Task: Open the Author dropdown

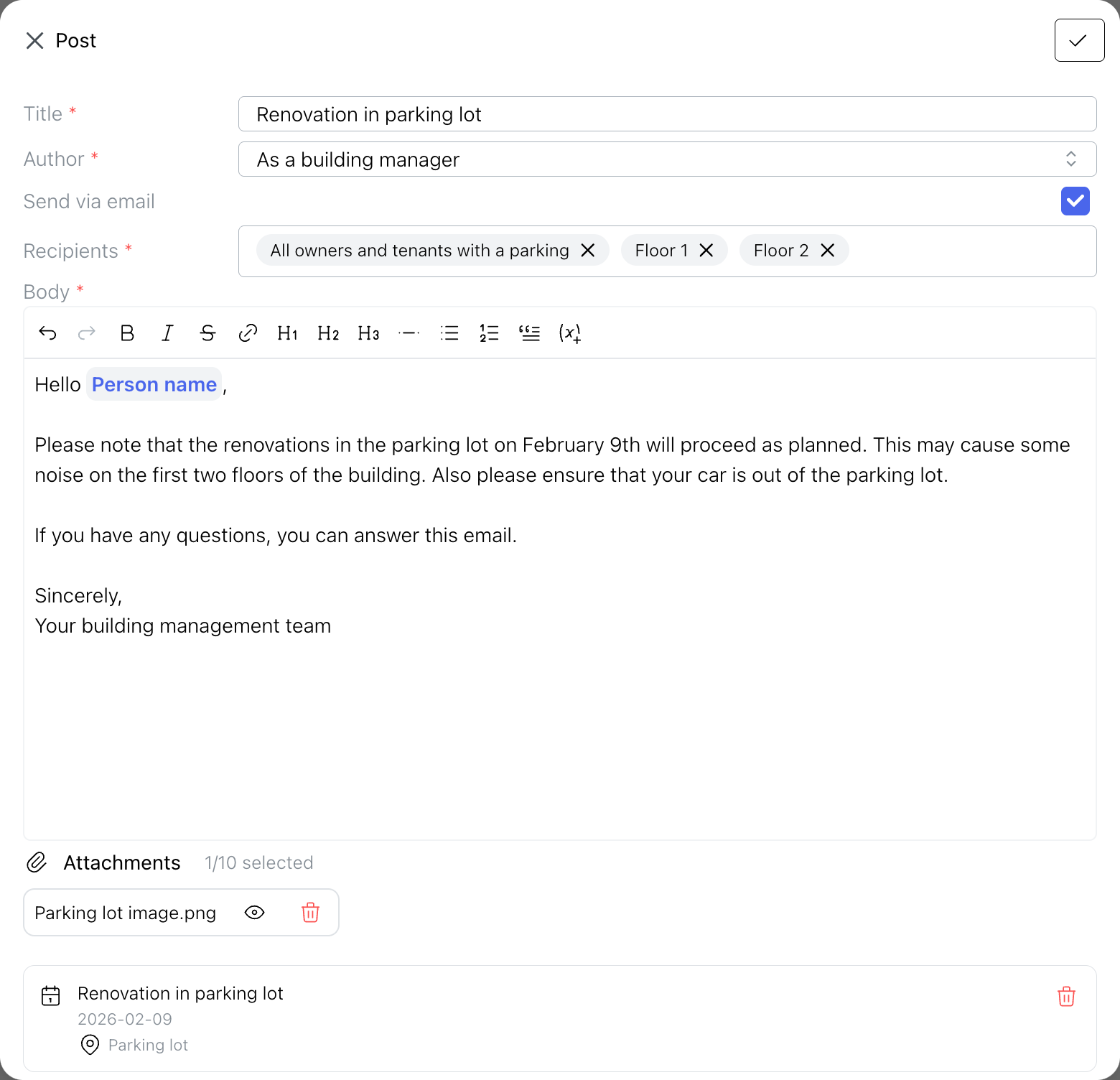Action: point(667,159)
